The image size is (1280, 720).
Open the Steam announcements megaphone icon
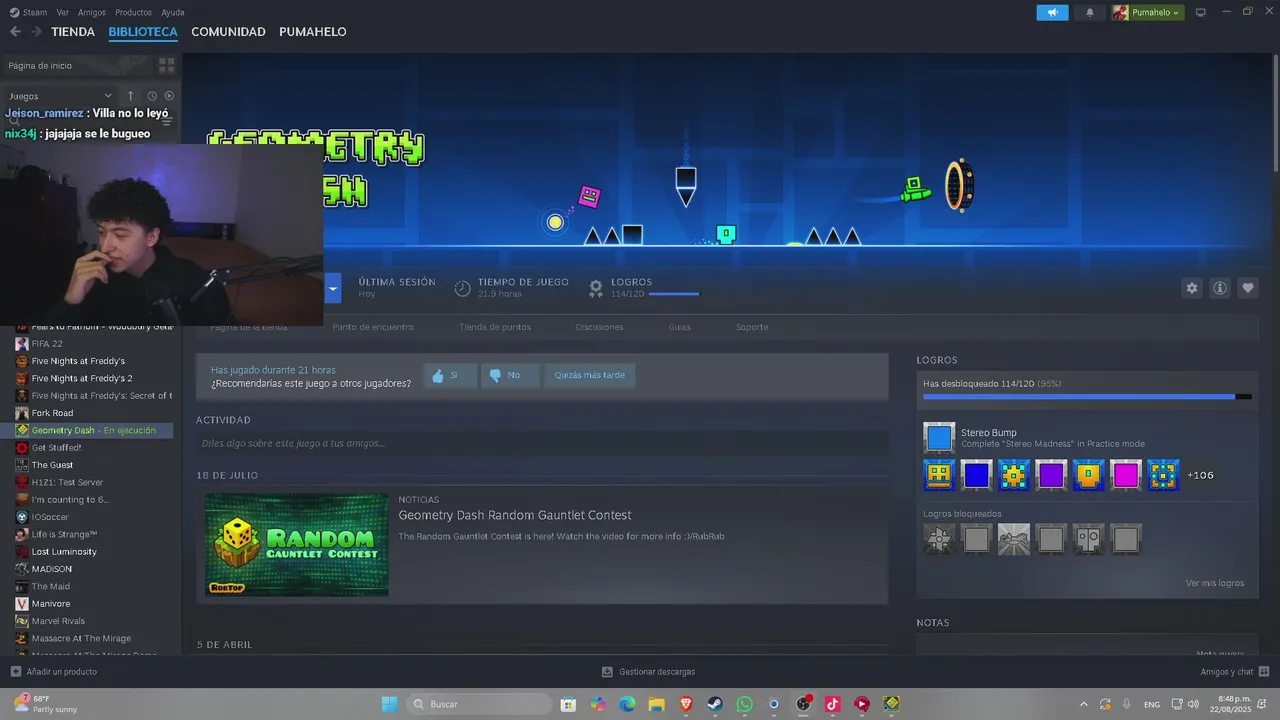1052,12
